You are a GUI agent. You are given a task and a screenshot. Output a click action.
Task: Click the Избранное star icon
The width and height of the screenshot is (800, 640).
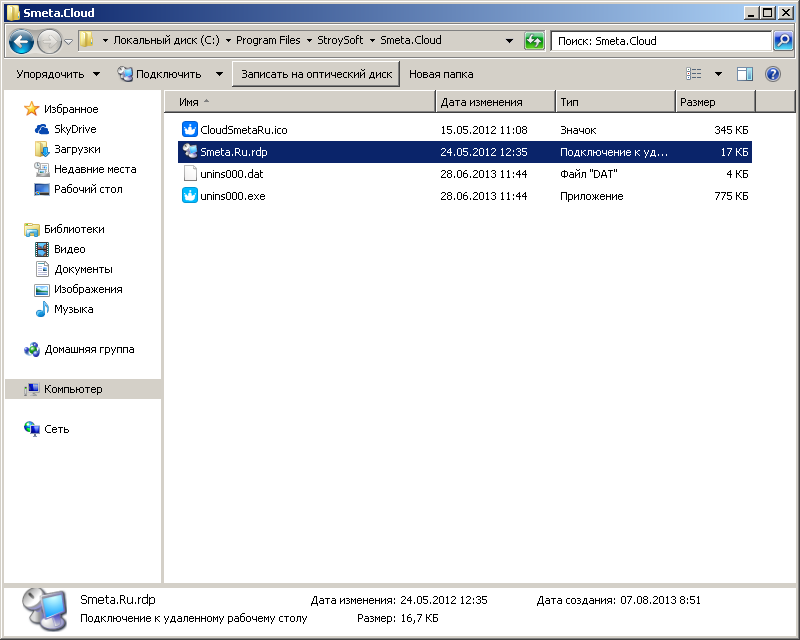click(x=31, y=108)
